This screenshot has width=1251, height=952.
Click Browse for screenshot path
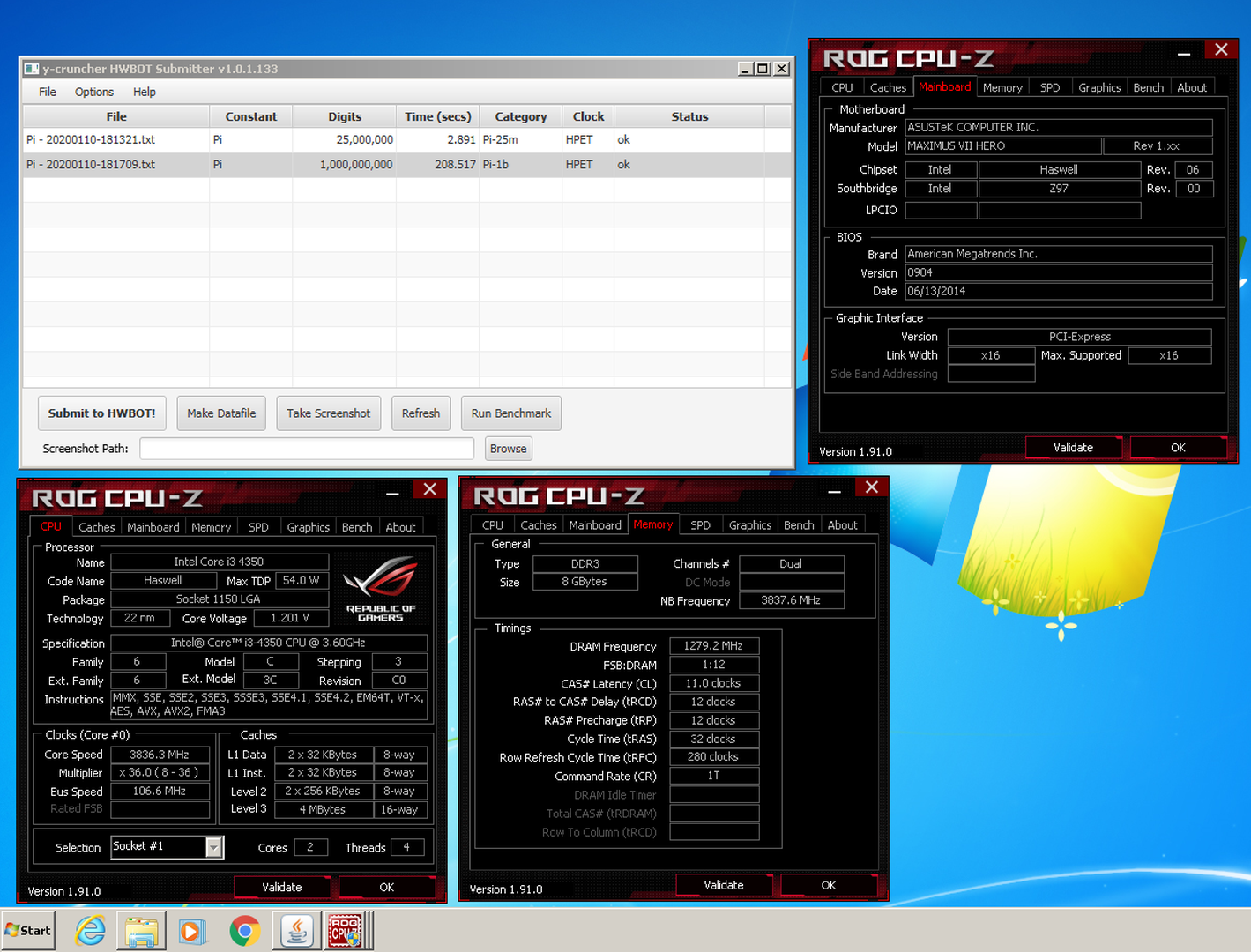point(508,449)
